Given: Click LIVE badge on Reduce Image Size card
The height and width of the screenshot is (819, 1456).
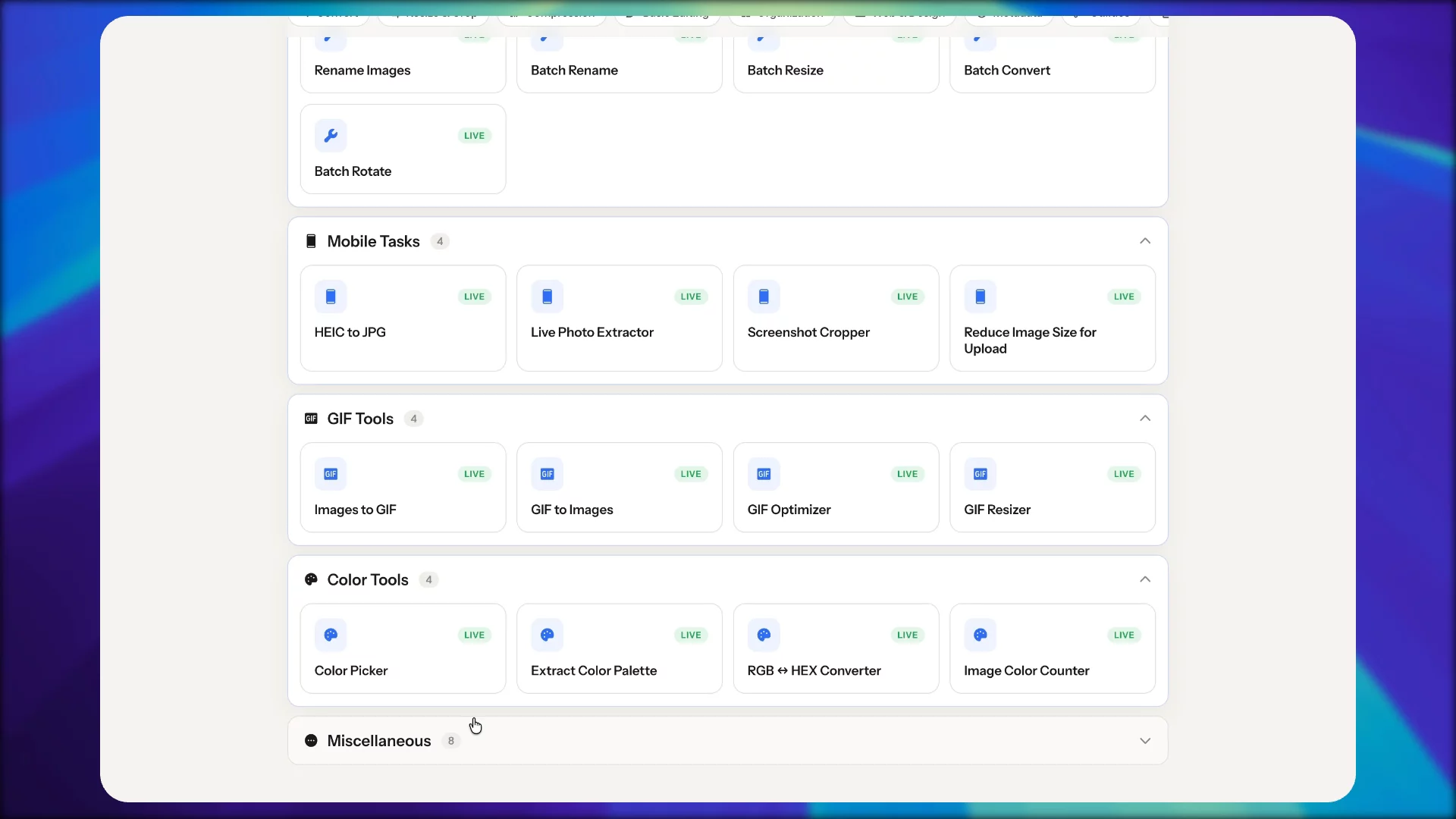Looking at the screenshot, I should 1124,297.
